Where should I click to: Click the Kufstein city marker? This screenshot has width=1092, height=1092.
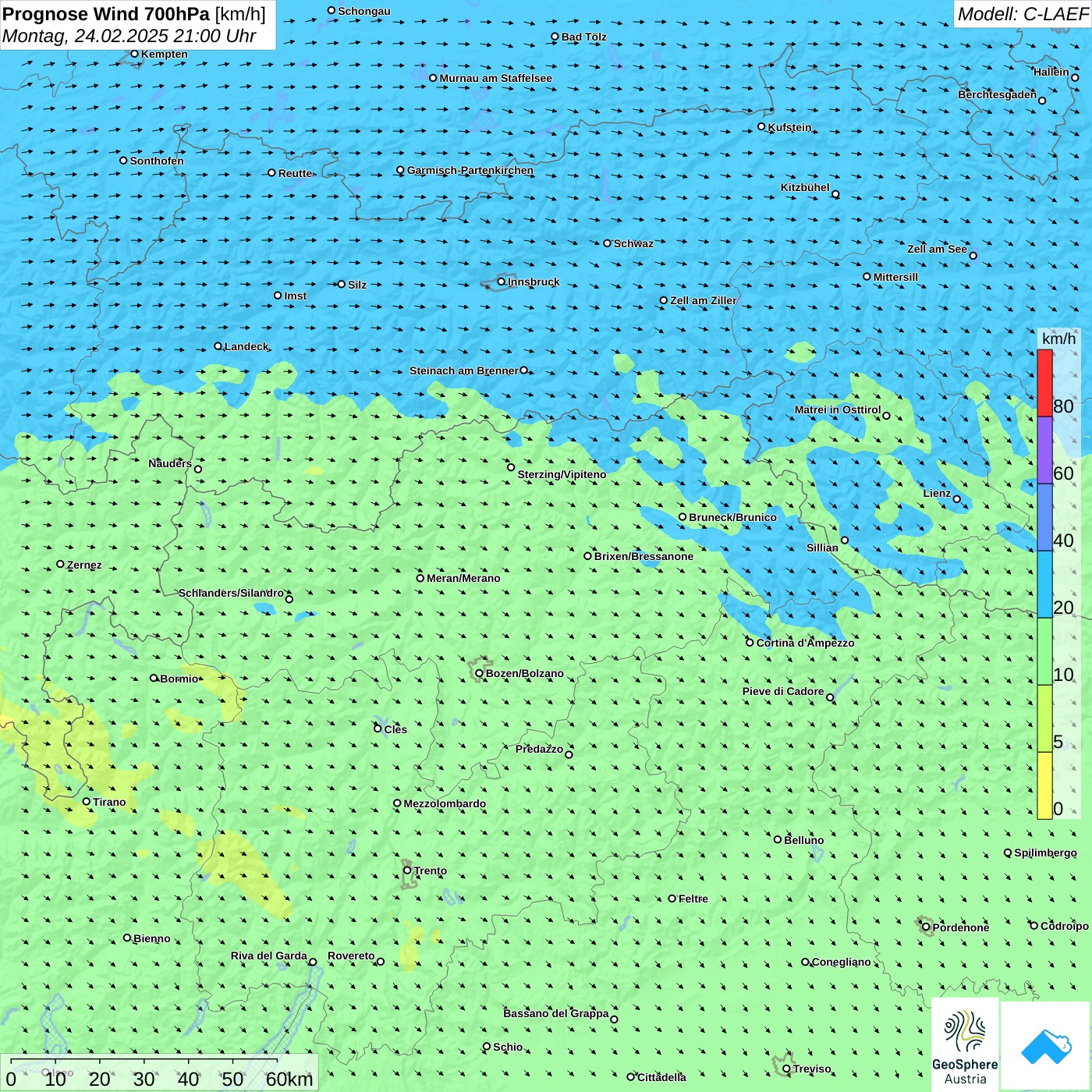[x=762, y=126]
